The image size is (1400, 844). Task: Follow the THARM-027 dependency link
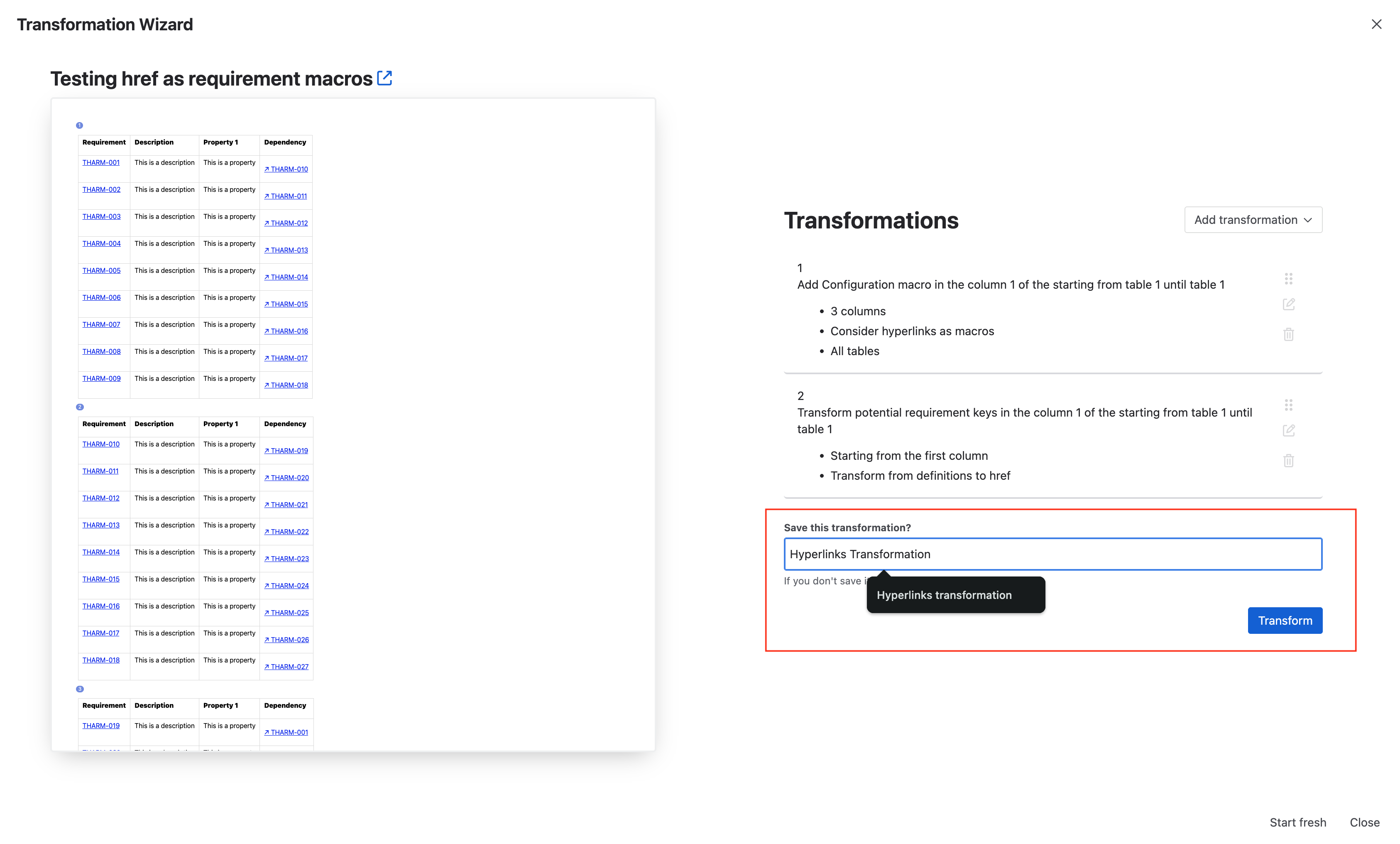click(286, 667)
